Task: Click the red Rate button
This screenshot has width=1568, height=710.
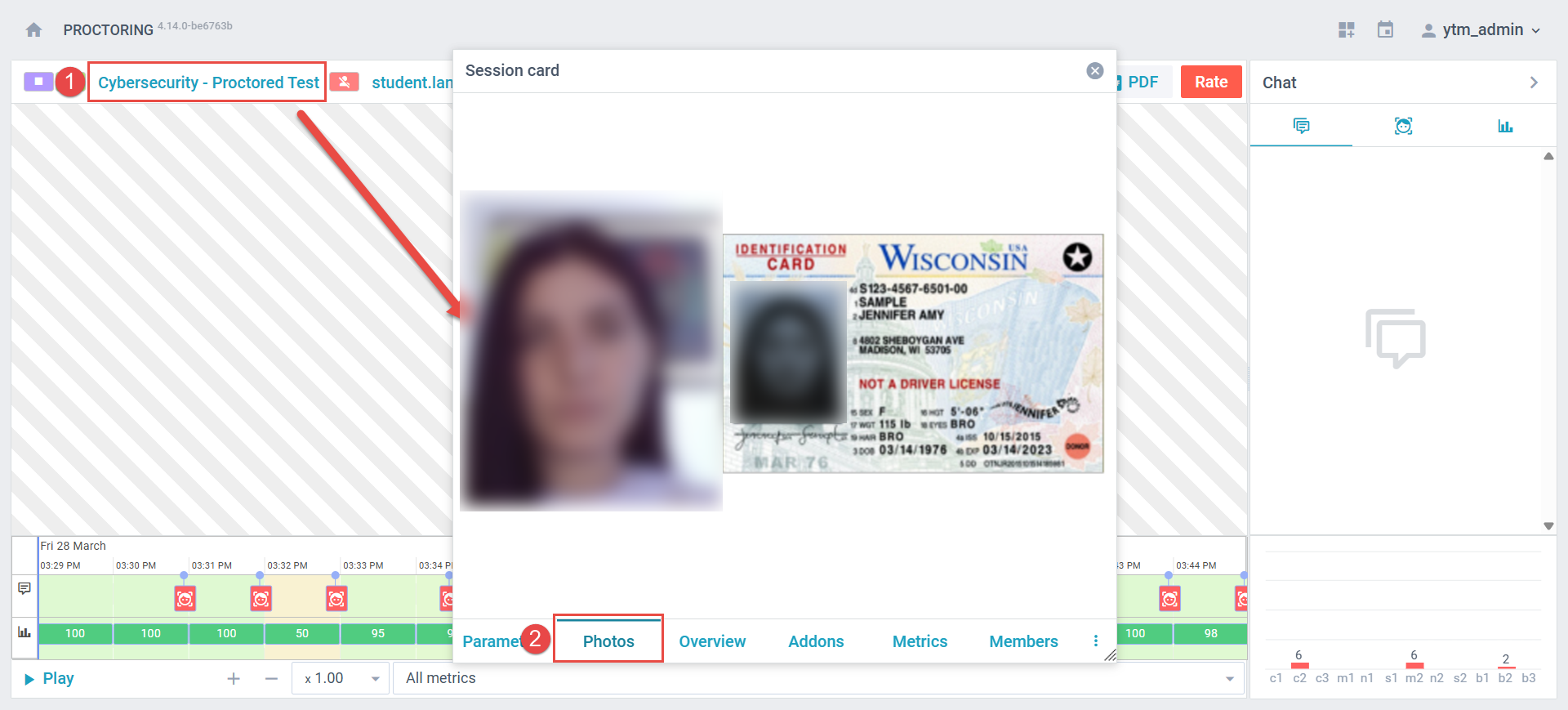Action: tap(1211, 82)
